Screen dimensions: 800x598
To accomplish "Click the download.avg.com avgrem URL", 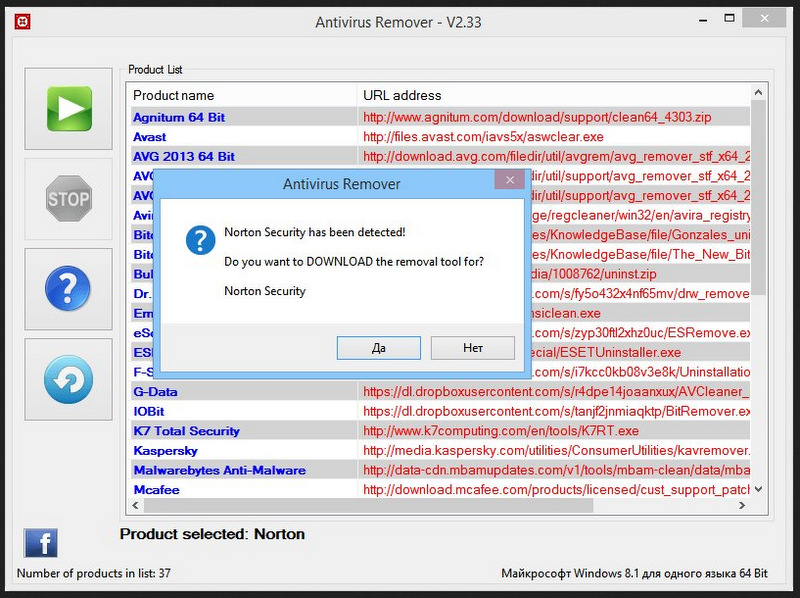I will pyautogui.click(x=556, y=157).
